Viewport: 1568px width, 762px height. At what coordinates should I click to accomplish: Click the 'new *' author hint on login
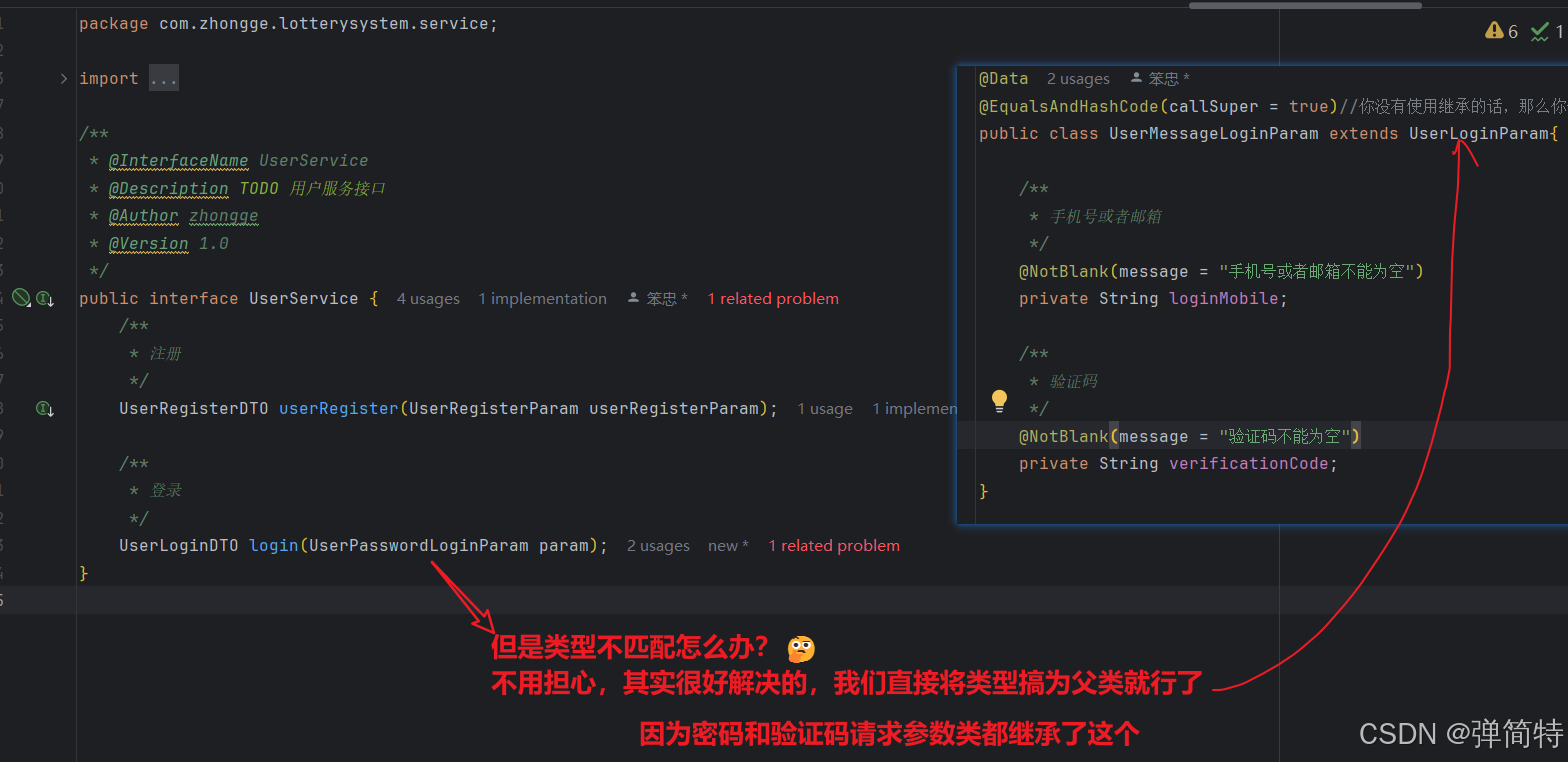point(728,545)
